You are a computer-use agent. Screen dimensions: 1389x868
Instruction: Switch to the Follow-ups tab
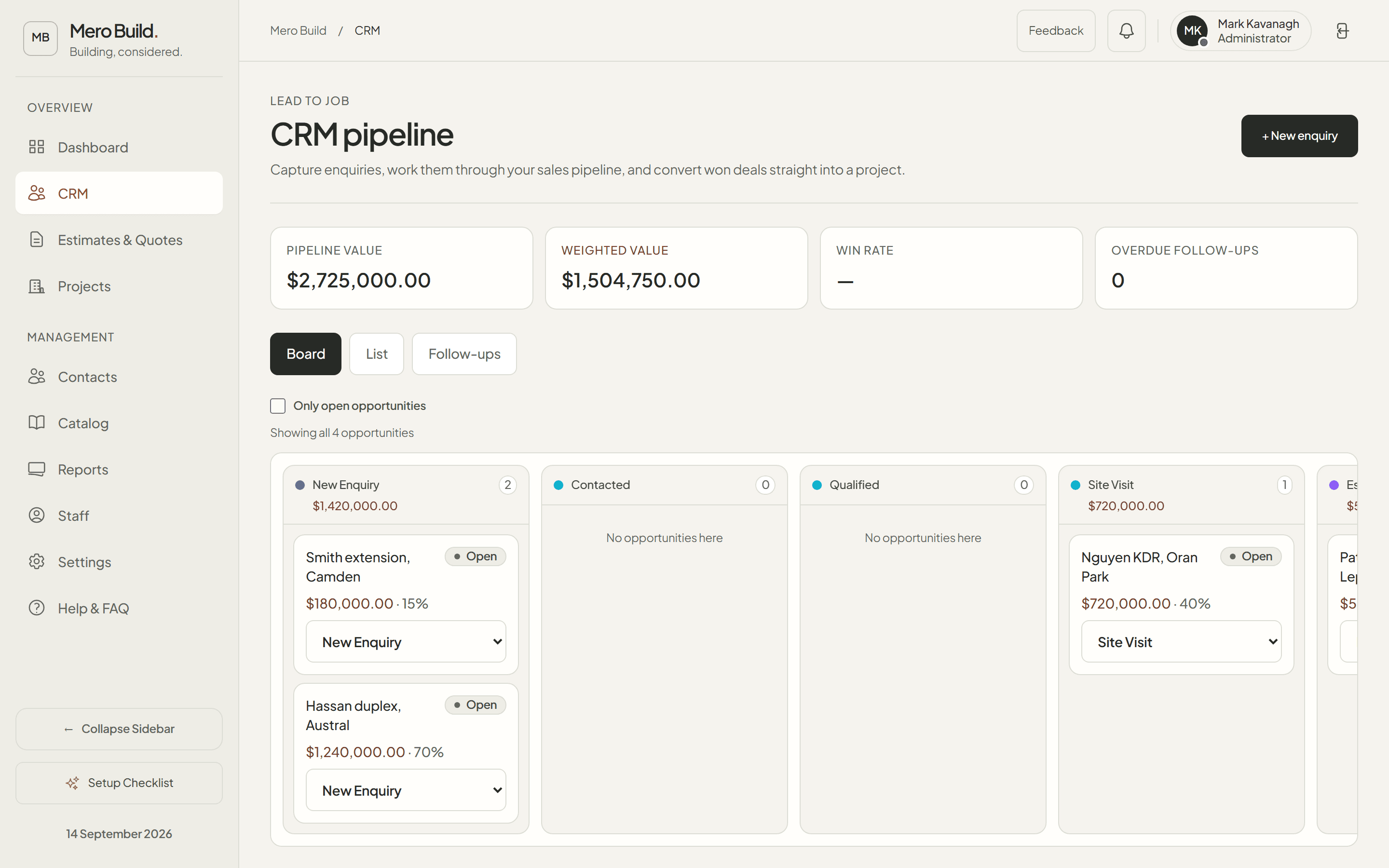tap(464, 353)
